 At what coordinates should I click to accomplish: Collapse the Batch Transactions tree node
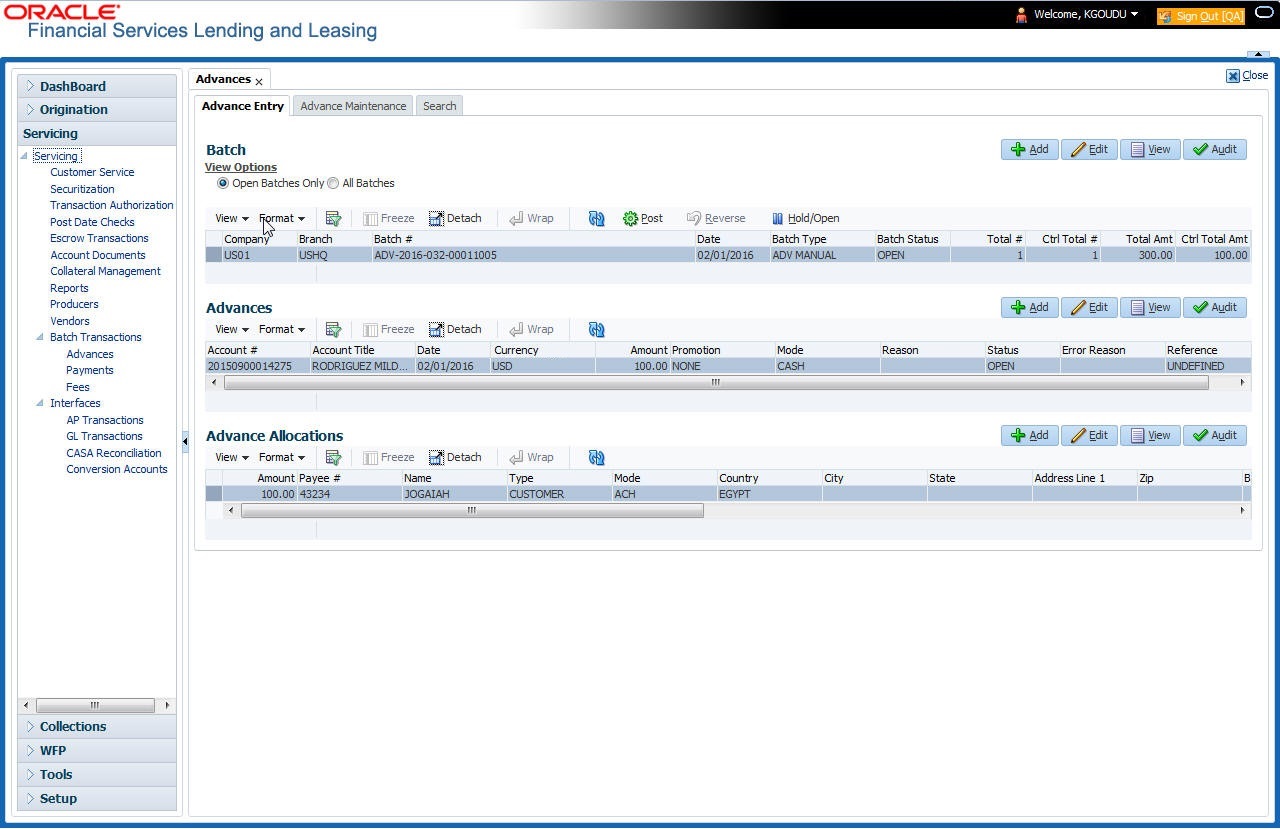41,337
